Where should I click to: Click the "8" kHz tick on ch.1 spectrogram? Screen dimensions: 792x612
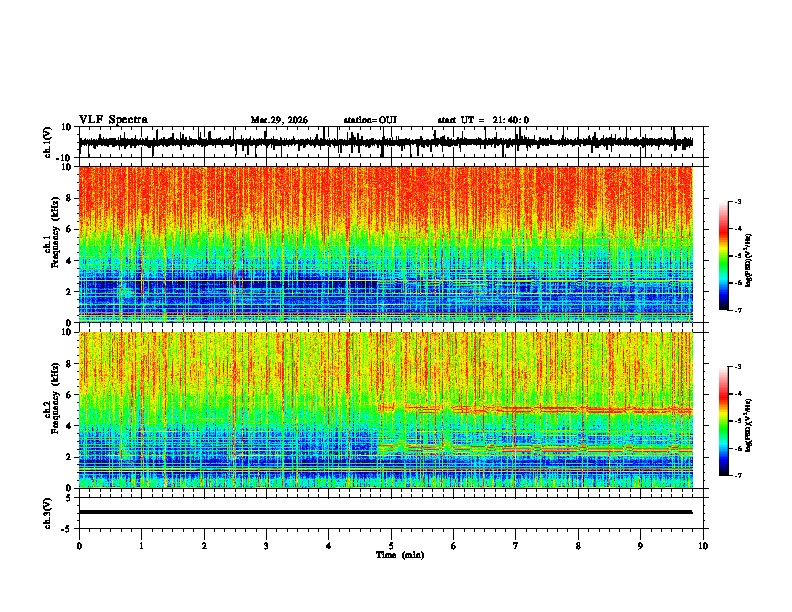click(70, 198)
